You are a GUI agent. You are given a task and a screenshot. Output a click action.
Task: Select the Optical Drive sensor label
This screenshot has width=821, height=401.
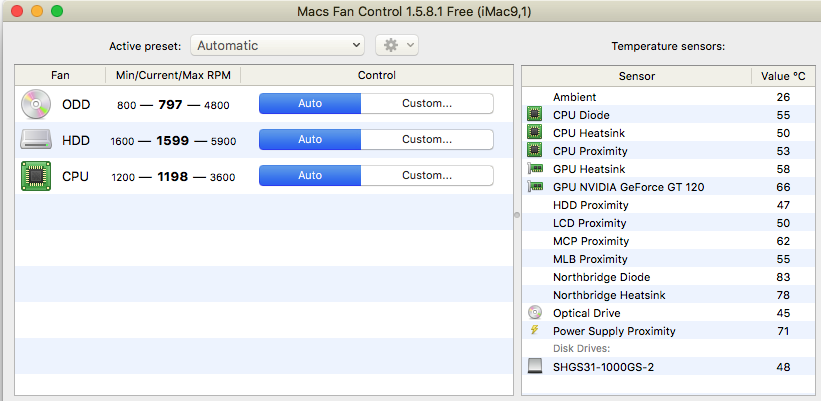(x=586, y=313)
